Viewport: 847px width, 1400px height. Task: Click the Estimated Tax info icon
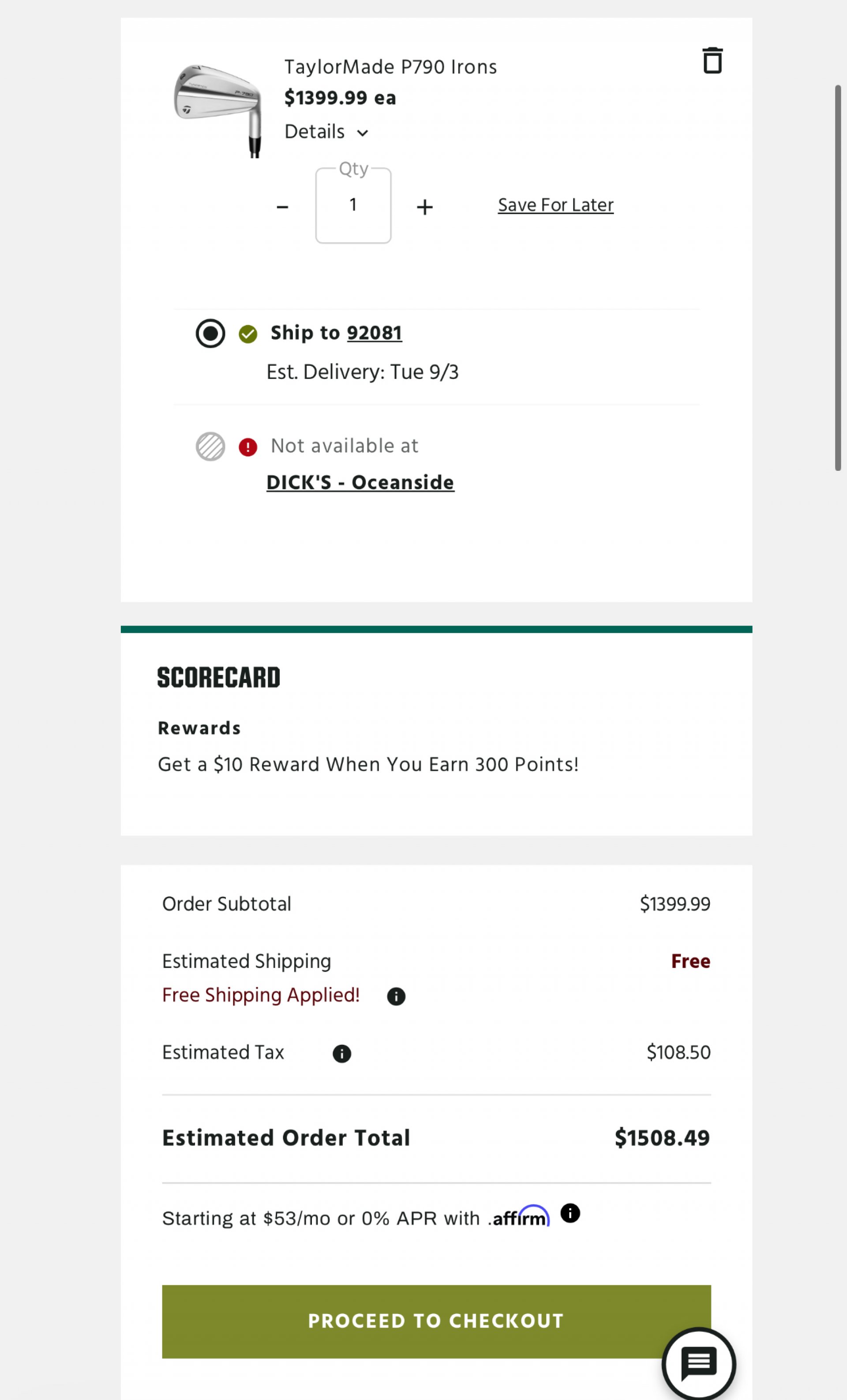coord(341,1053)
